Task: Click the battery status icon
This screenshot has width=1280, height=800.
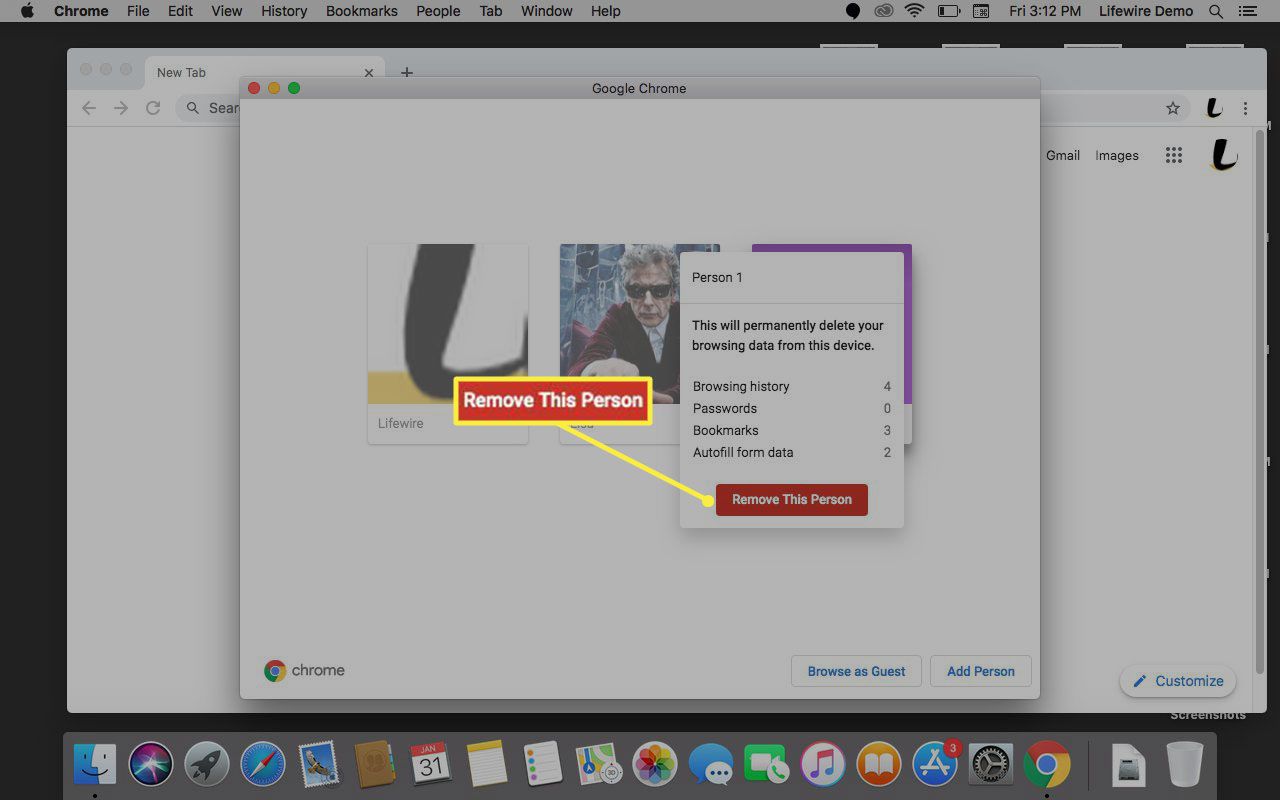Action: pyautogui.click(x=947, y=11)
